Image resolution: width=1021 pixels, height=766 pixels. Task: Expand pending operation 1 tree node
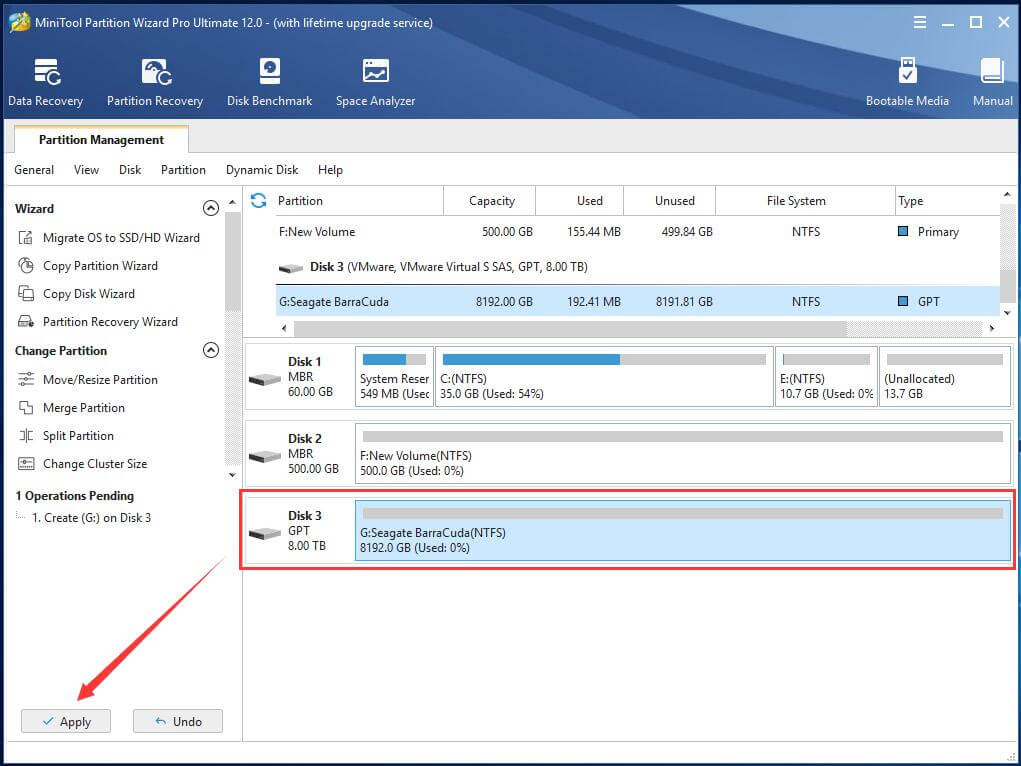pyautogui.click(x=21, y=516)
